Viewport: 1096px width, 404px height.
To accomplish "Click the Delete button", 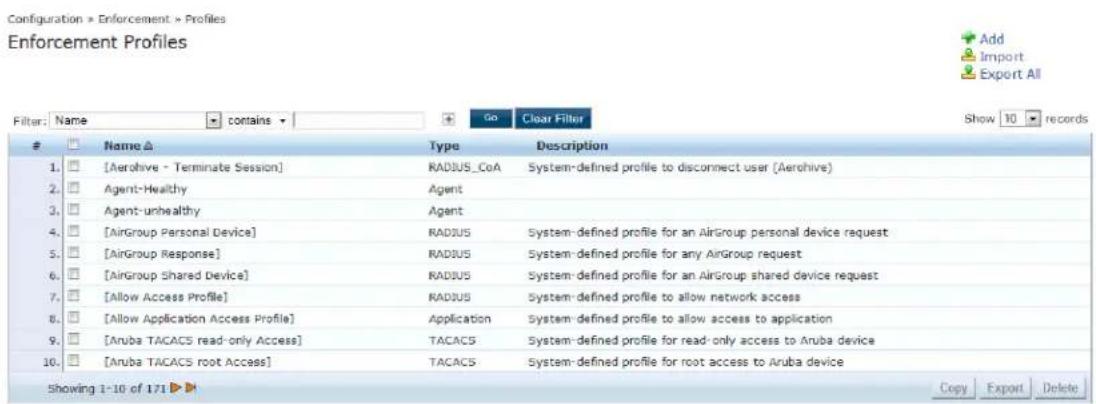I will [x=1059, y=387].
